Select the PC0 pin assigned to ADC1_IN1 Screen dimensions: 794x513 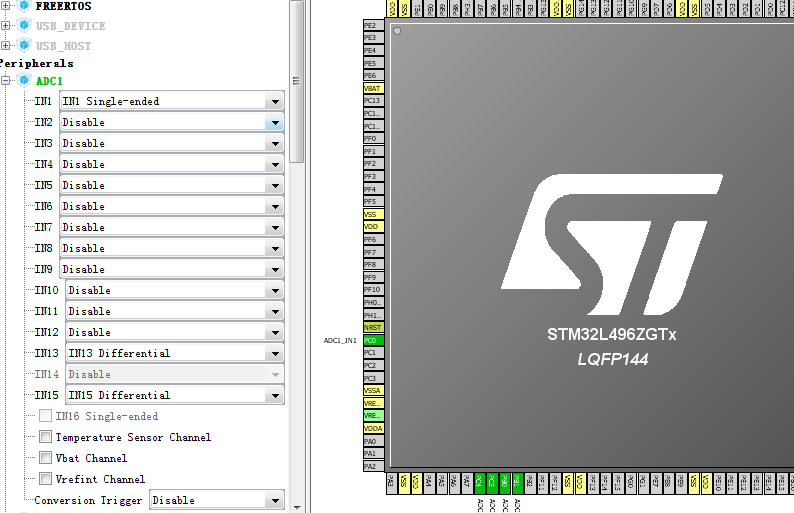point(373,340)
